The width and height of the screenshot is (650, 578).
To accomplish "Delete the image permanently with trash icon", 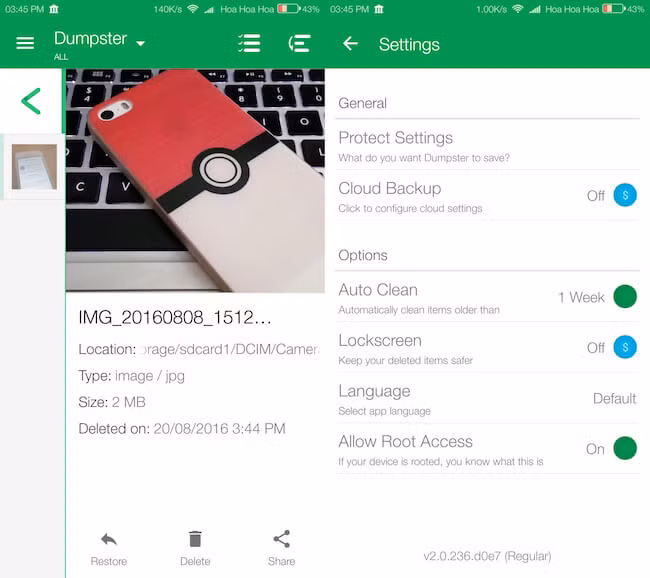I will coord(195,548).
